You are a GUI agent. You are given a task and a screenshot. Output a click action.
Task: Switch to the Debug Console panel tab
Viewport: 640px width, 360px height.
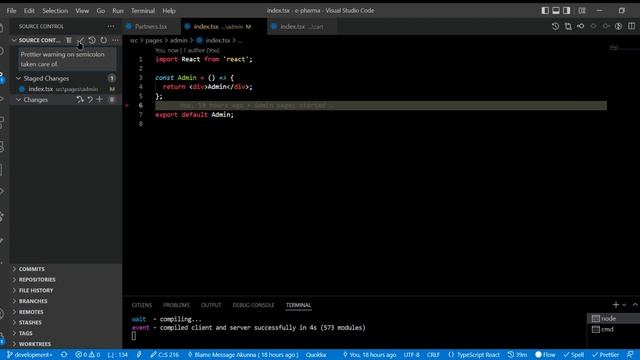coord(253,305)
